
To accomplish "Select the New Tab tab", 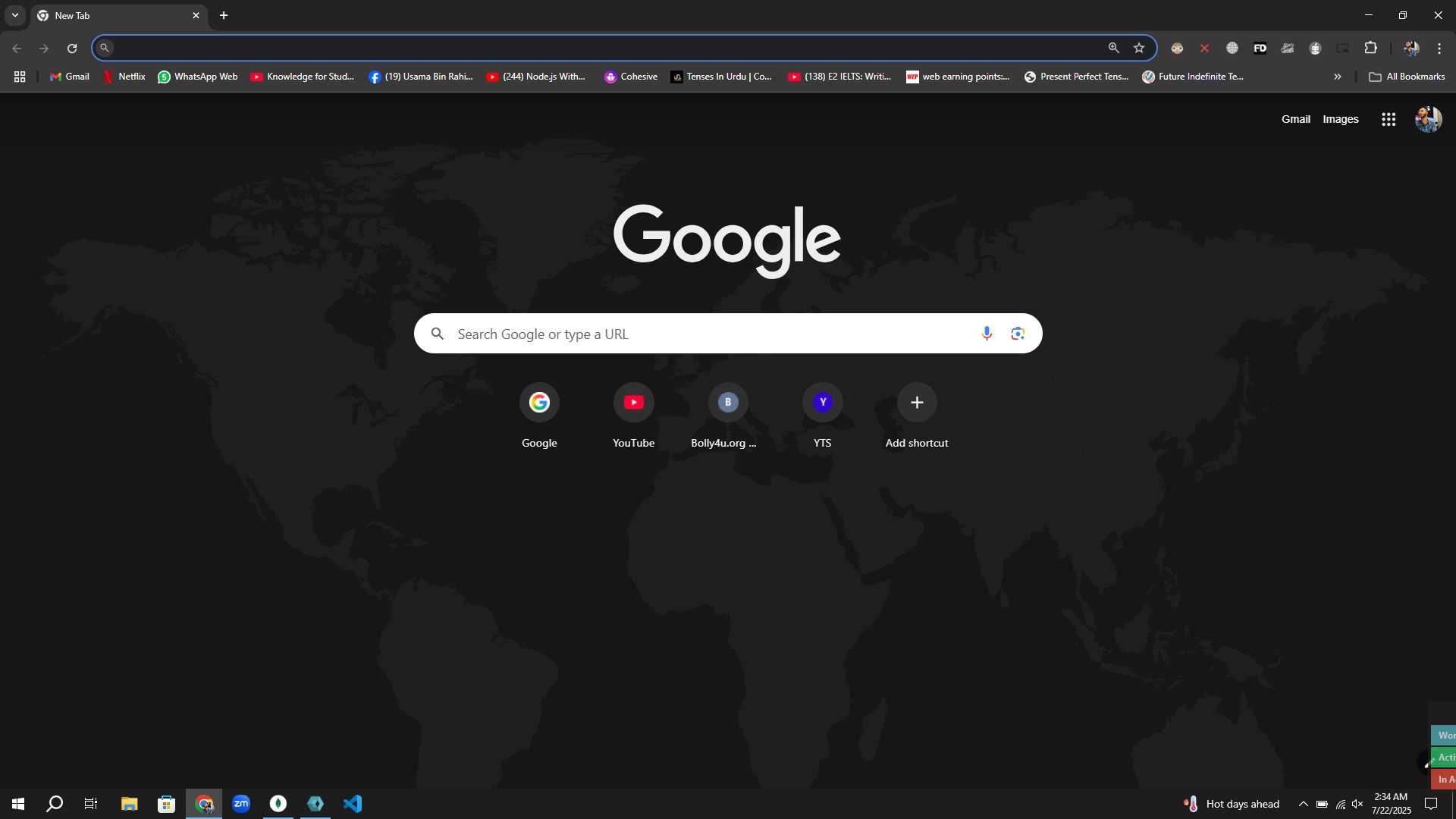I will pos(119,16).
